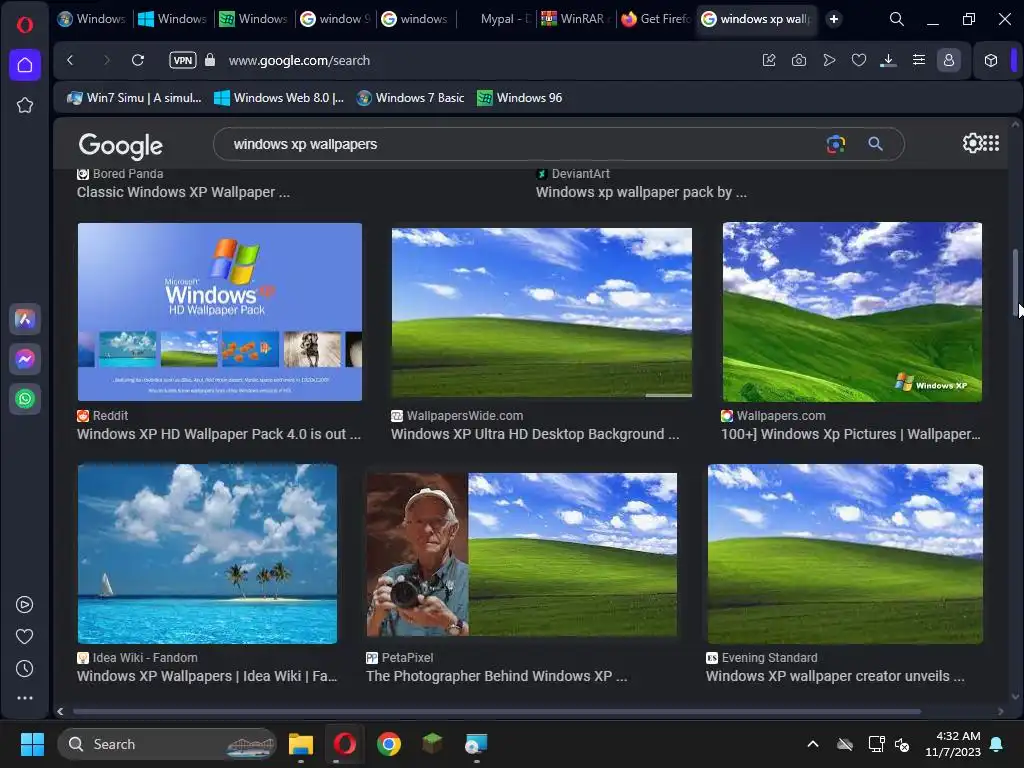The width and height of the screenshot is (1024, 768).
Task: Show hidden system tray icons
Action: pyautogui.click(x=813, y=744)
